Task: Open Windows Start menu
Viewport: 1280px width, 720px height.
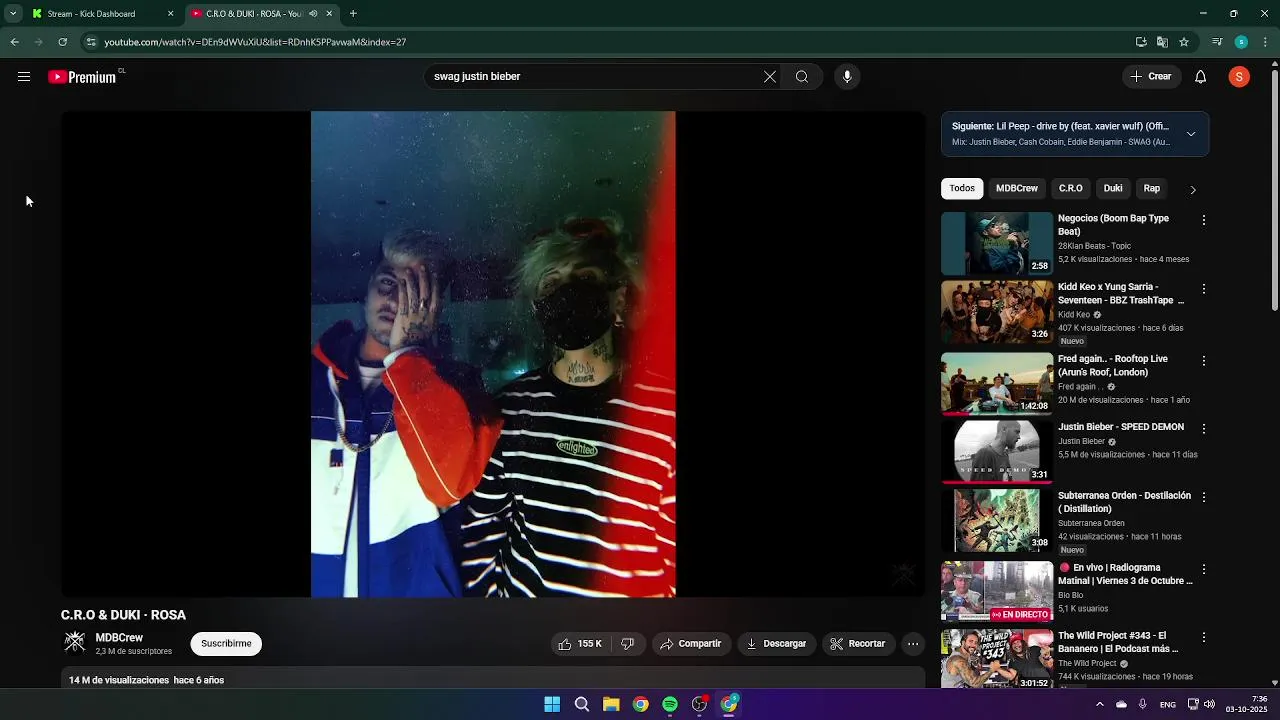Action: click(x=552, y=704)
